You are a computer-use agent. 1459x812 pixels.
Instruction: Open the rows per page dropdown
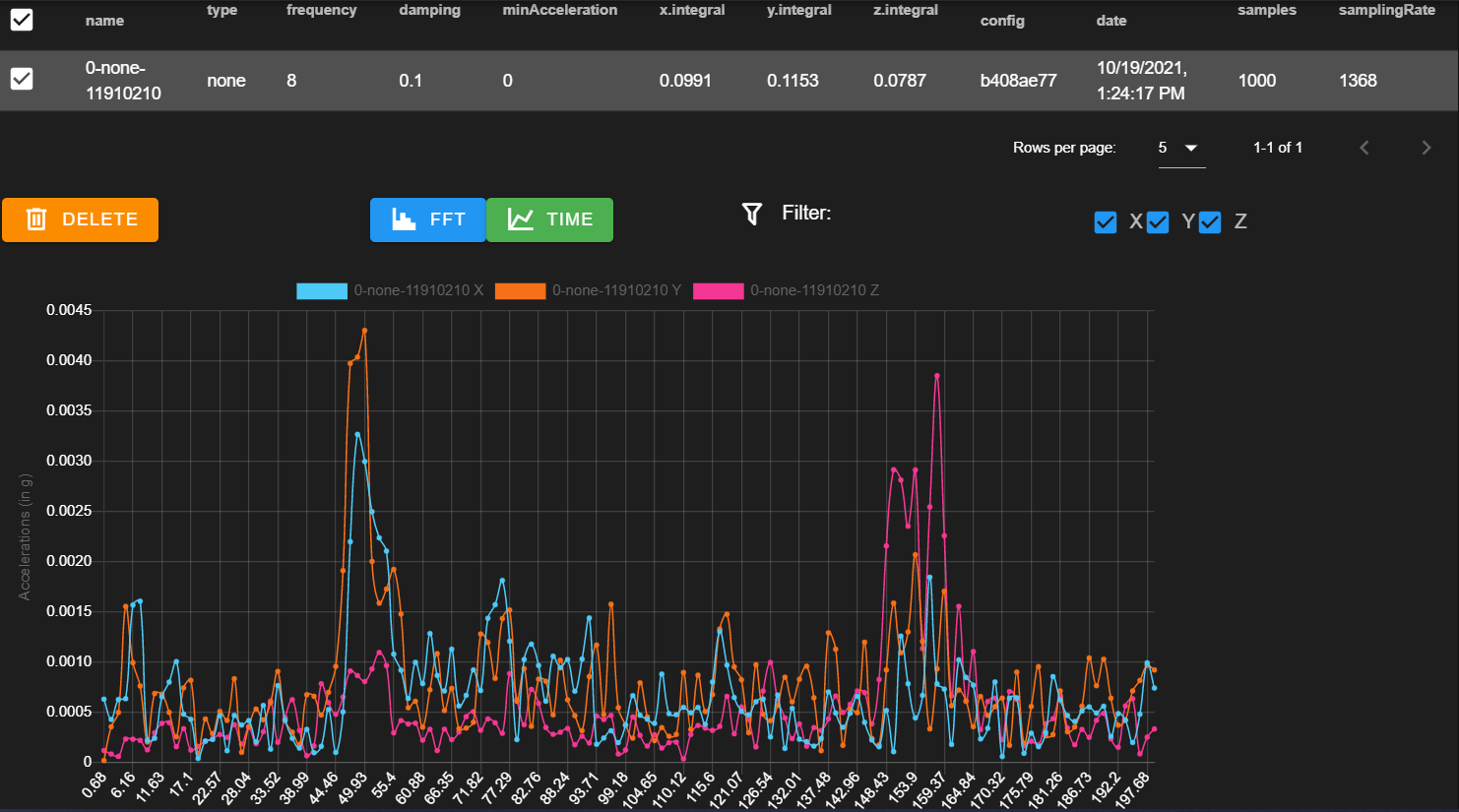[x=1181, y=148]
